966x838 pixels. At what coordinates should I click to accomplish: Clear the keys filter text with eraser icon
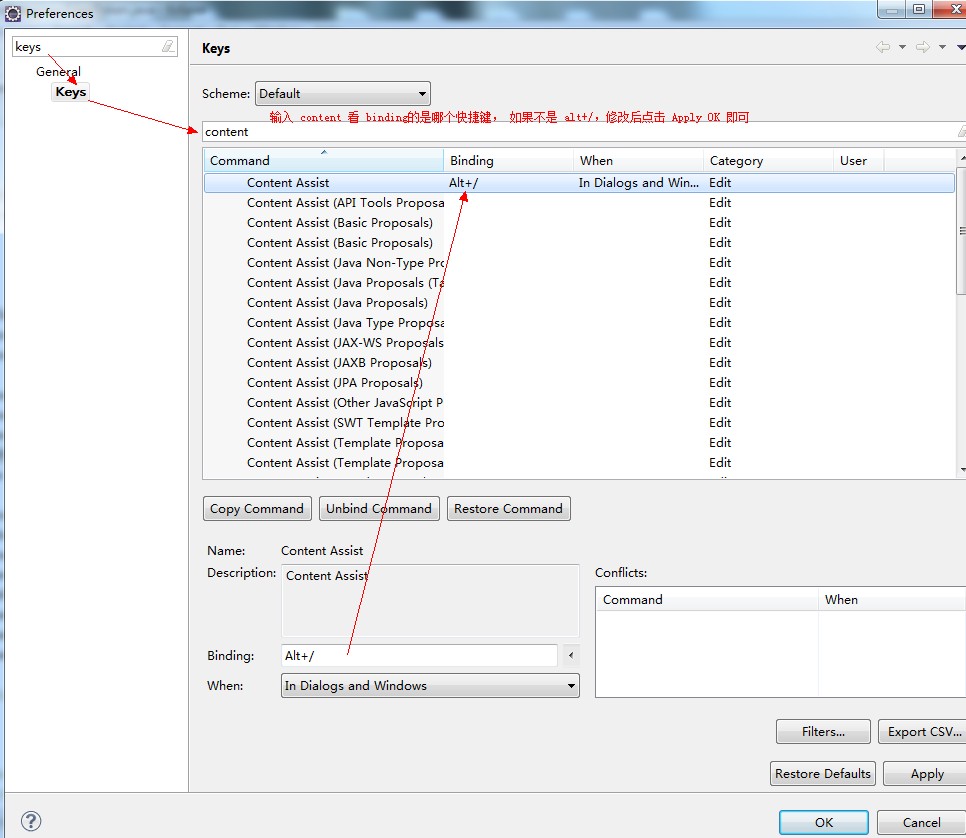point(167,47)
